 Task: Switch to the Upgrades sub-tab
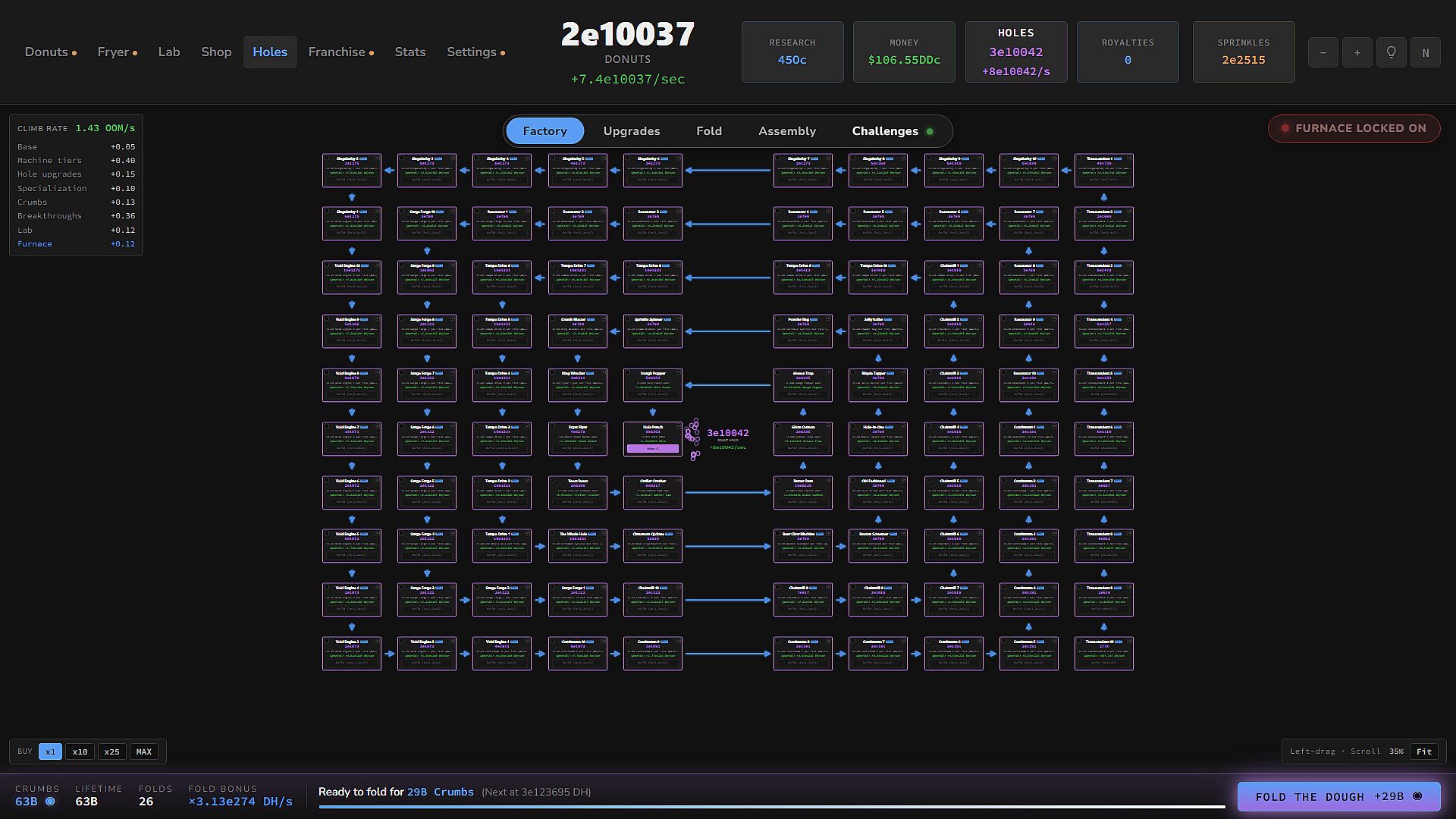pyautogui.click(x=632, y=131)
